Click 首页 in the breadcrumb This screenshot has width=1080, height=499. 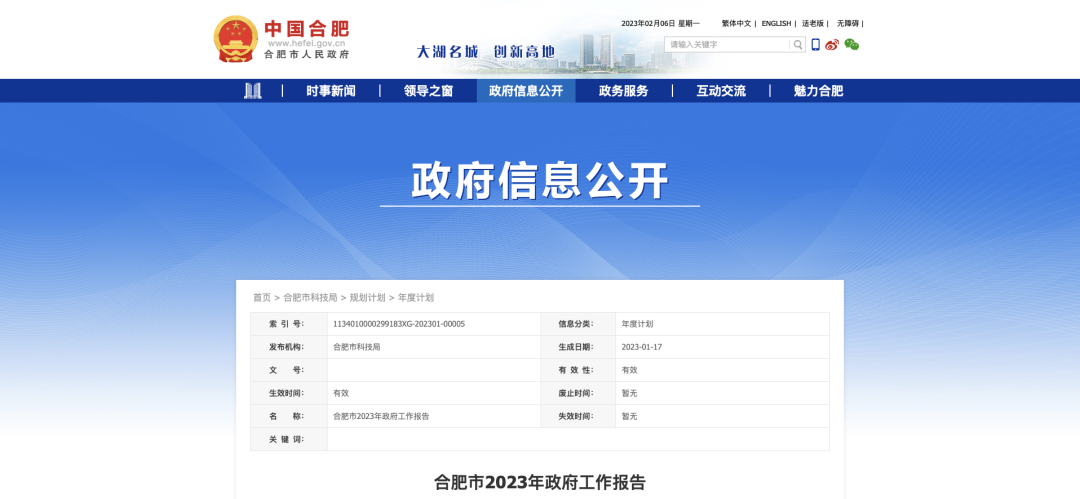tap(262, 298)
